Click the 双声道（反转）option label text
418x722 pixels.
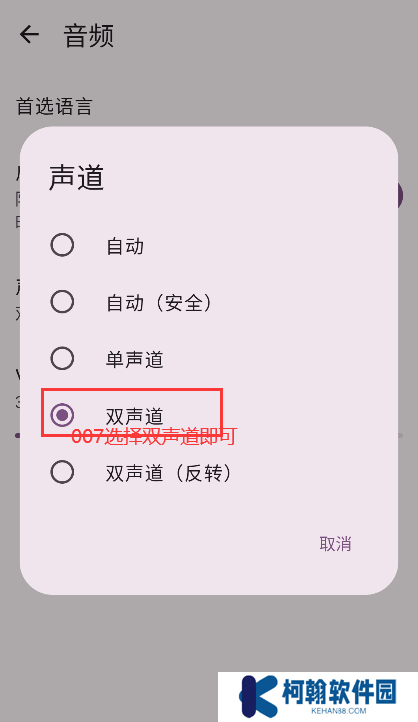[169, 473]
